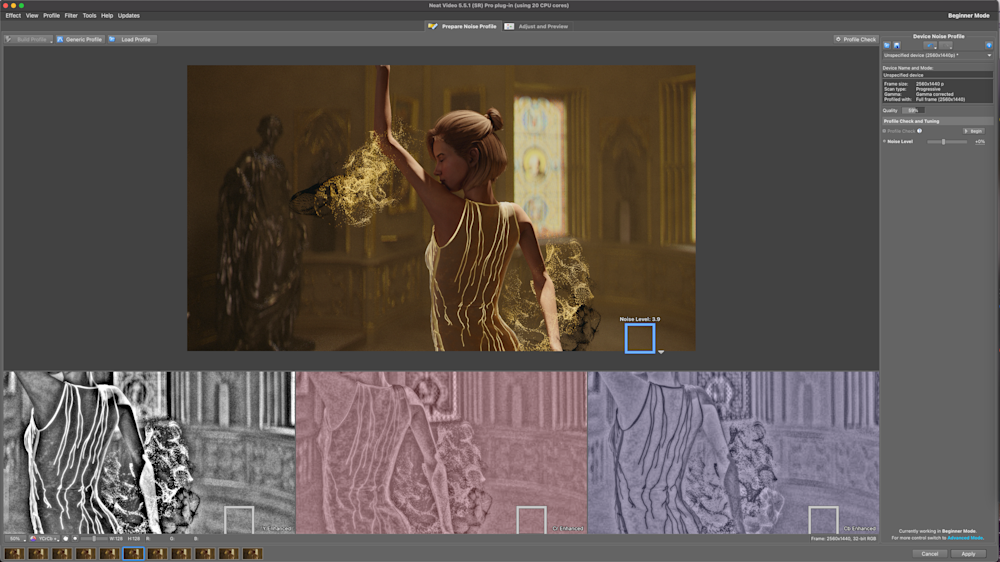1000x562 pixels.
Task: Click the blue noise selection box in main image
Action: click(x=640, y=338)
